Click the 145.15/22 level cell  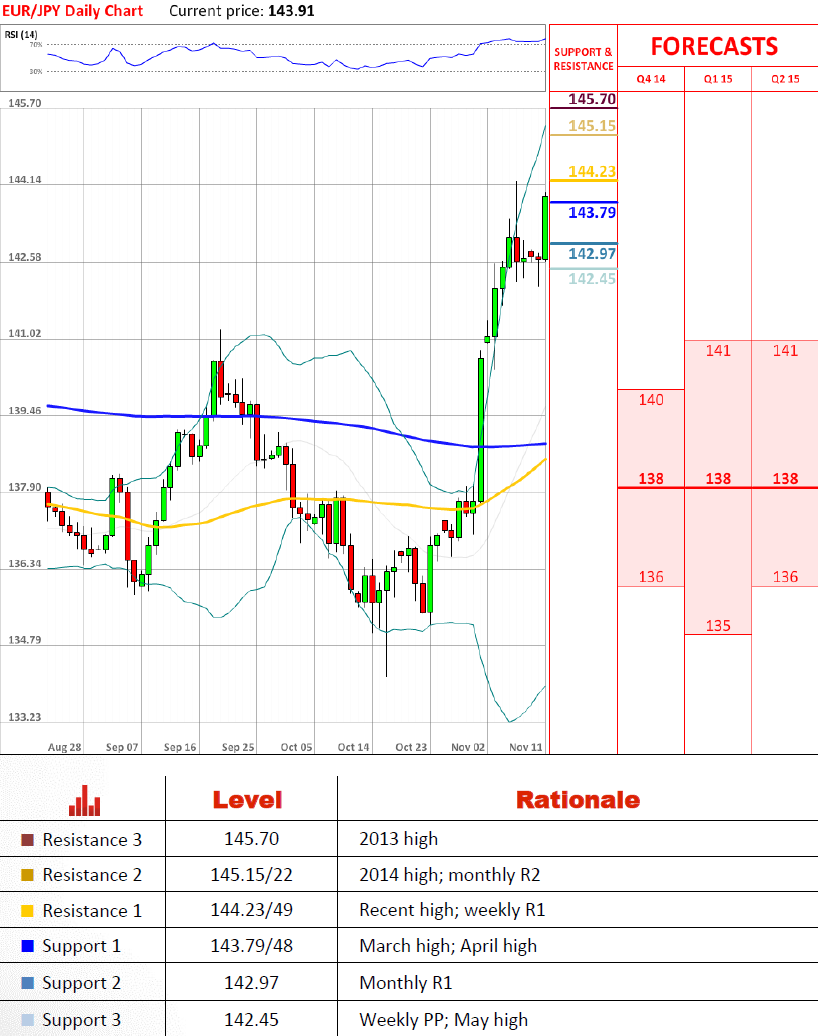(x=252, y=875)
